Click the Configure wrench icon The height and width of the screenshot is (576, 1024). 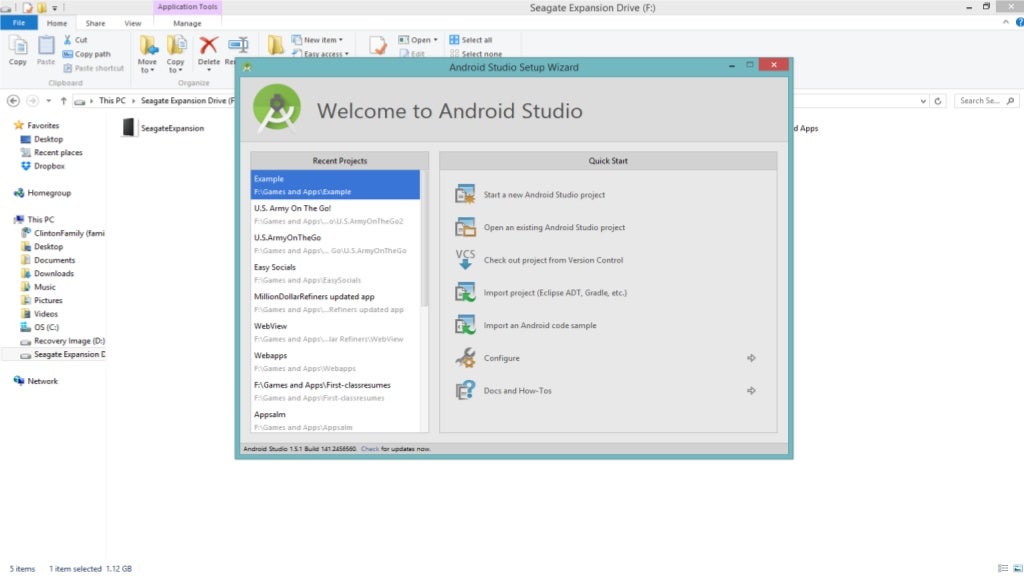pyautogui.click(x=465, y=357)
